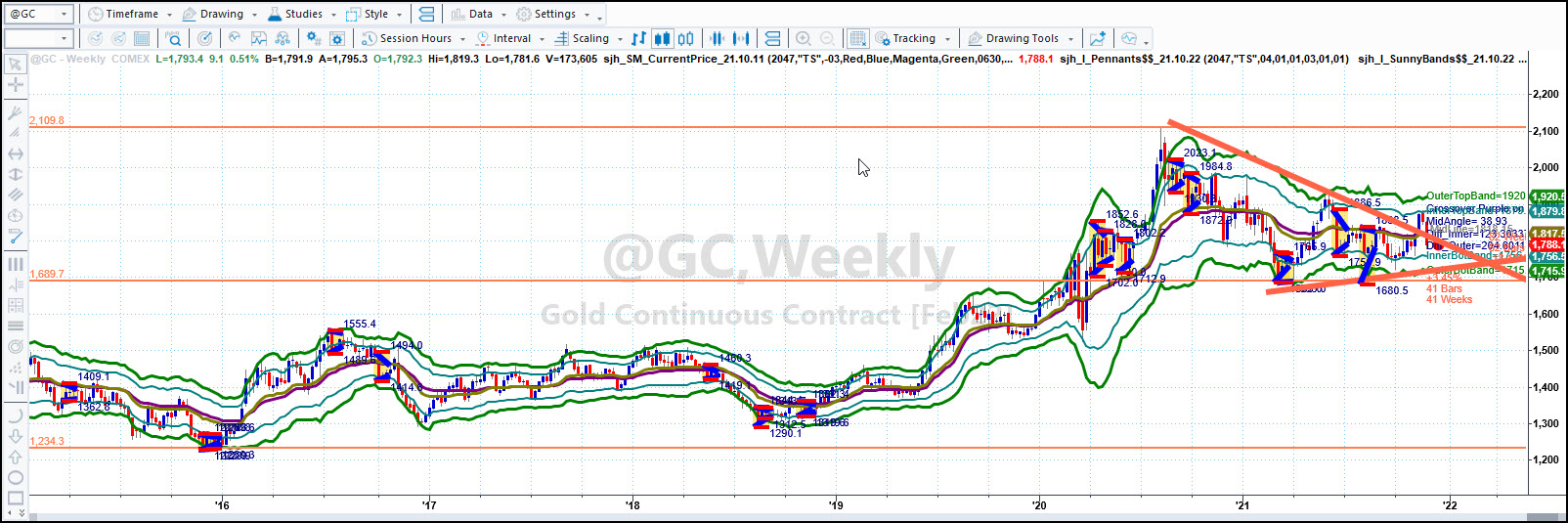This screenshot has width=1568, height=523.
Task: Click the strategy nodes icon
Action: [283, 38]
